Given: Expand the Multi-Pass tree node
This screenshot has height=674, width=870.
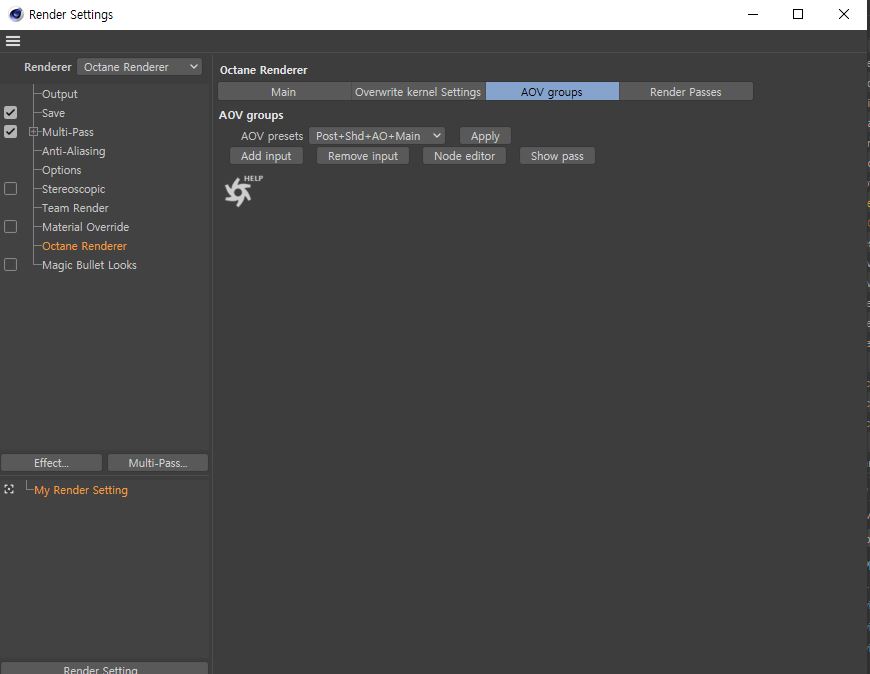Looking at the screenshot, I should pos(33,131).
